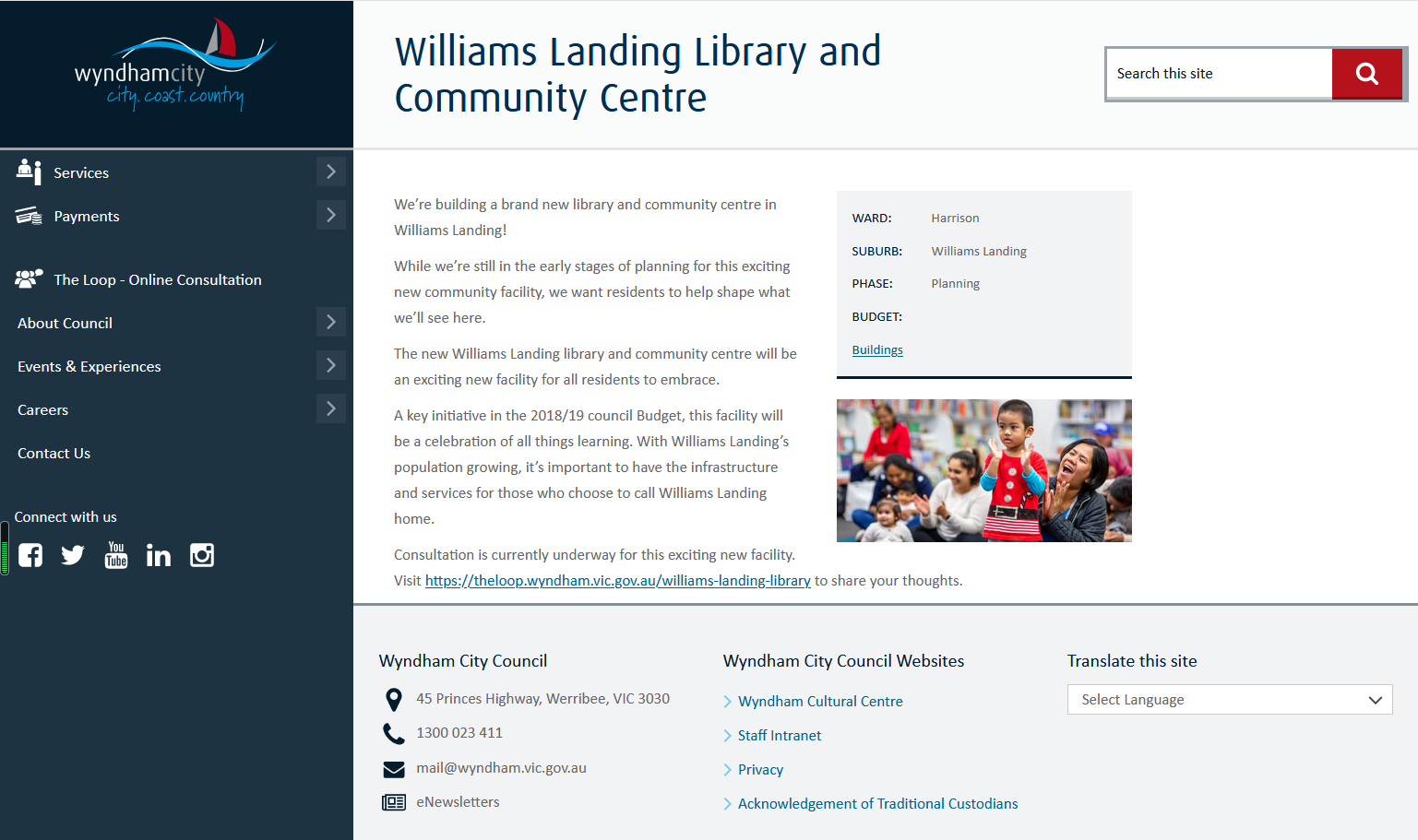This screenshot has width=1418, height=840.
Task: Click the Wyndham City Council Websites heading
Action: tap(843, 660)
